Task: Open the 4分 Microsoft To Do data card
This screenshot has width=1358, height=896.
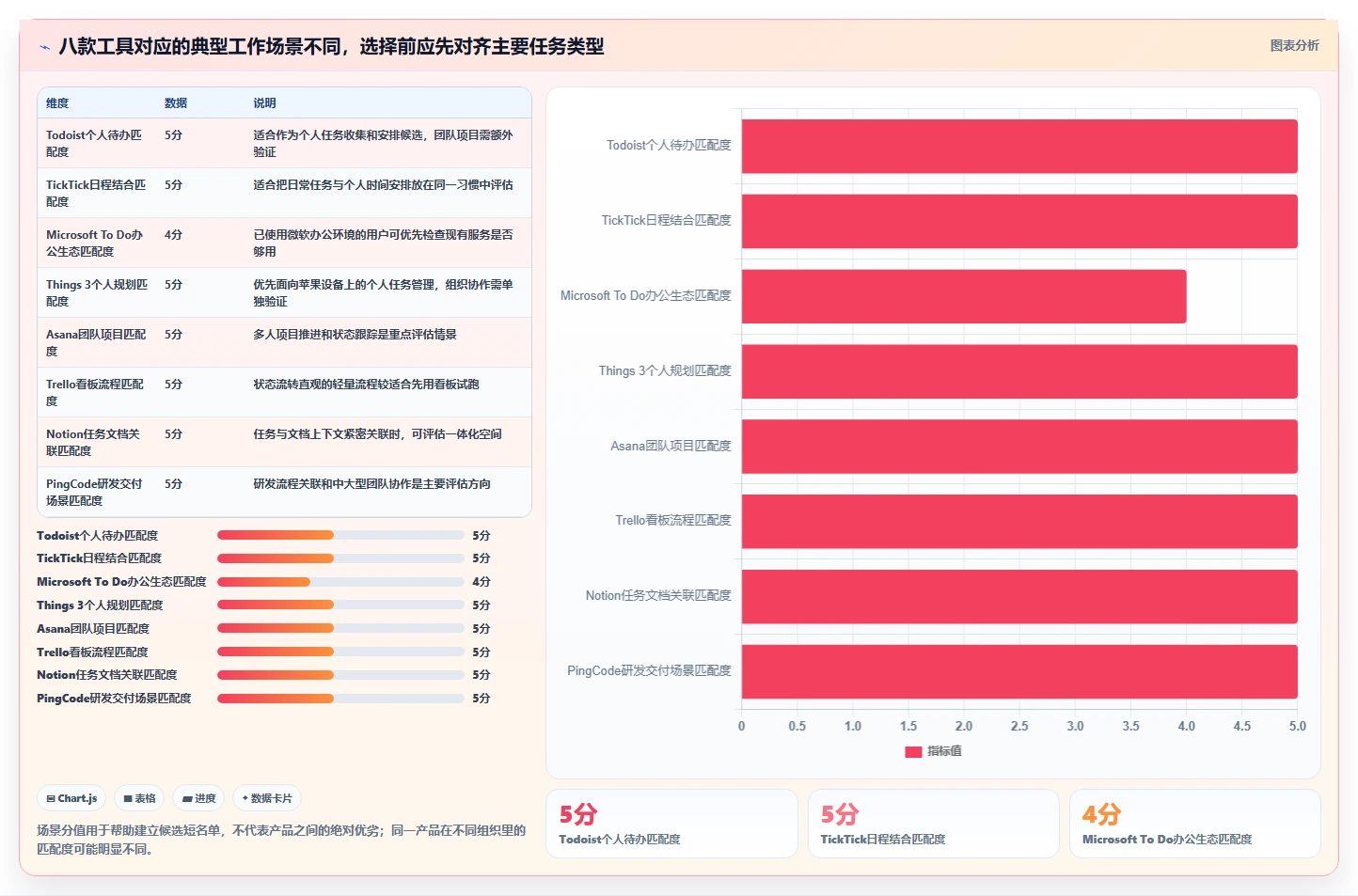Action: click(x=1194, y=824)
